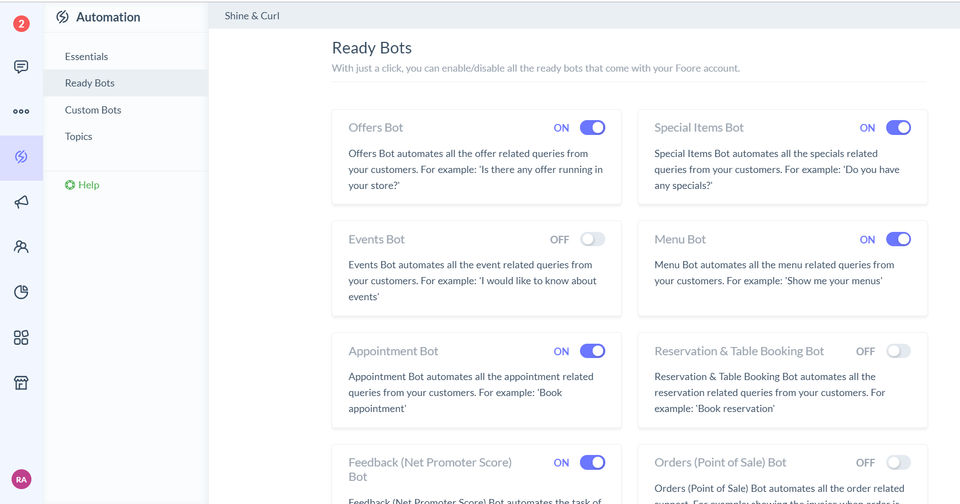Click the ON label of Offers Bot
Screen dimensions: 960x504
click(561, 128)
